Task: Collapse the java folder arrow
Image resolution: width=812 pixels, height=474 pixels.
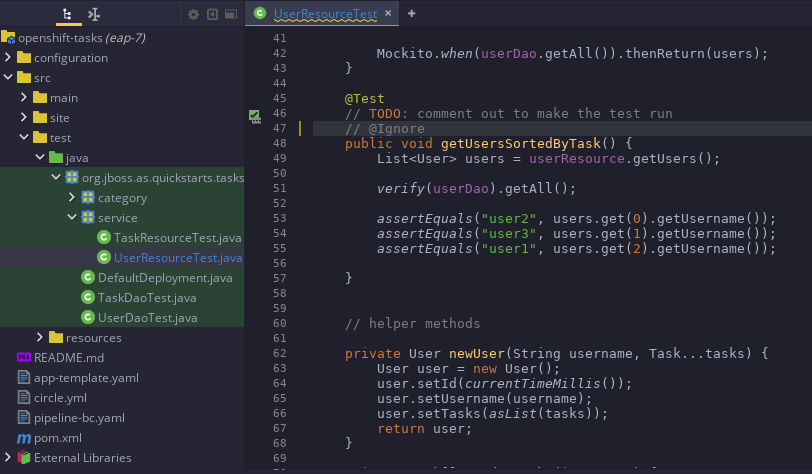Action: [40, 157]
